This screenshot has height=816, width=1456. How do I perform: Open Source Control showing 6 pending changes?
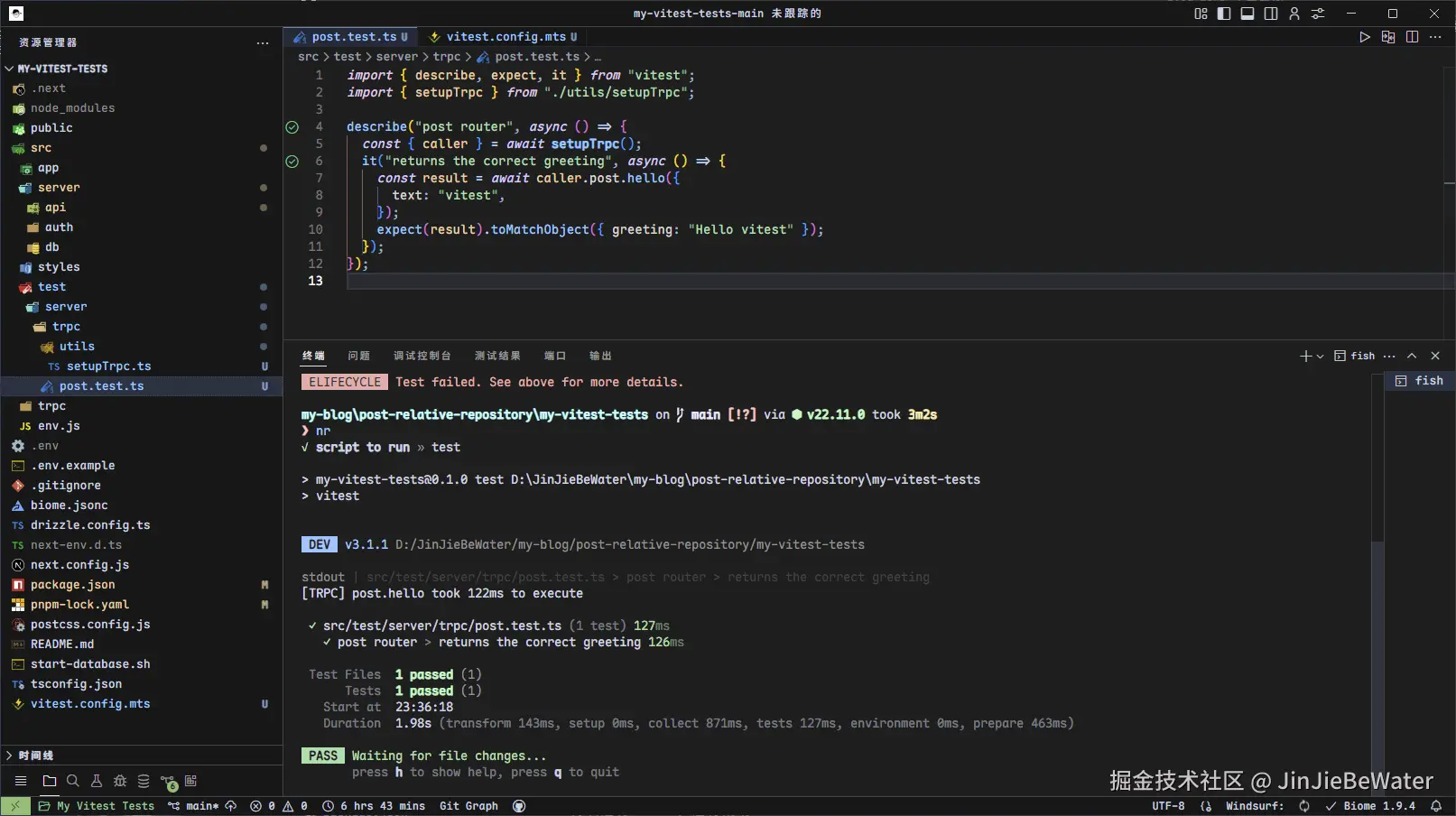pyautogui.click(x=168, y=781)
